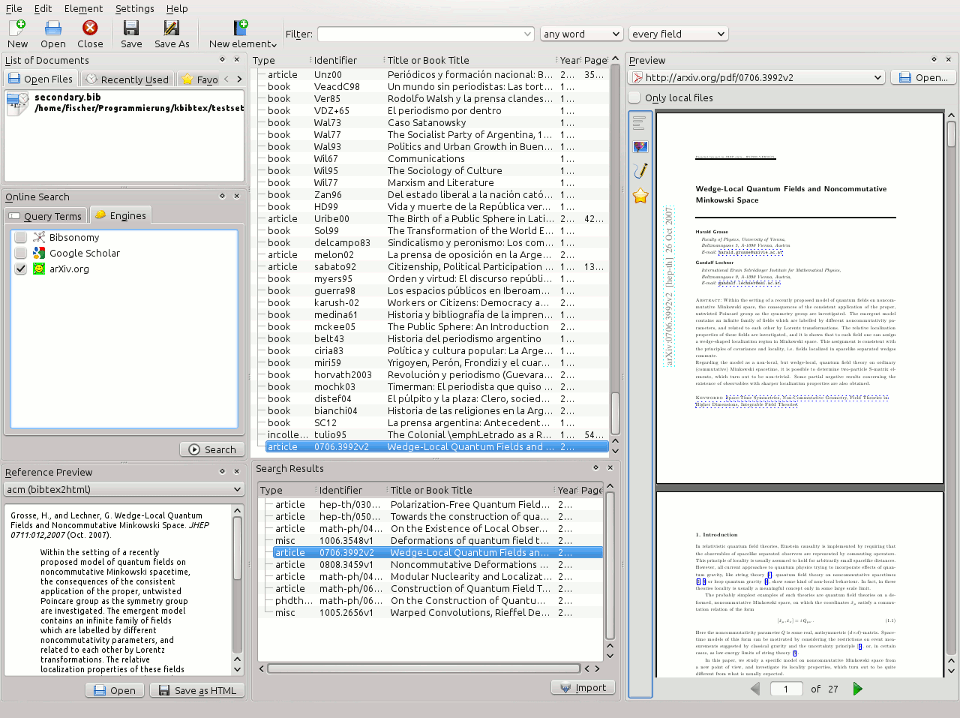Go to next page with green arrow
The height and width of the screenshot is (718, 960).
point(858,689)
